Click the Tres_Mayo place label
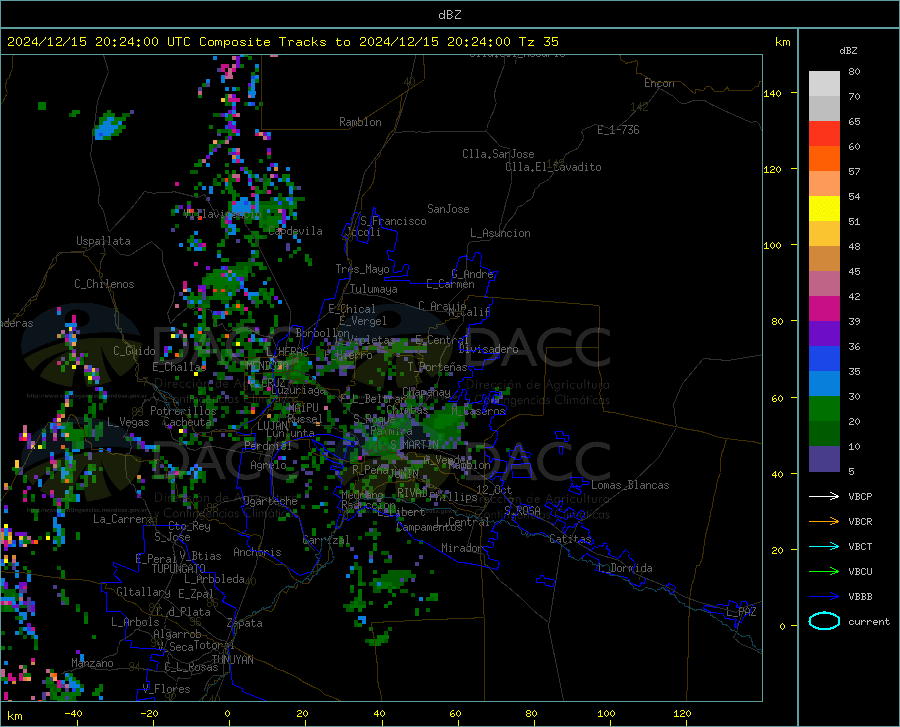900x727 pixels. point(362,269)
